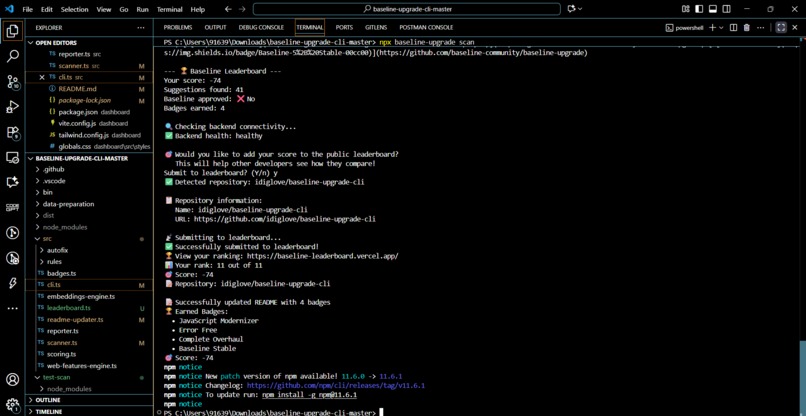Expand the node_modules folder under root
The width and height of the screenshot is (806, 416).
tap(38, 227)
